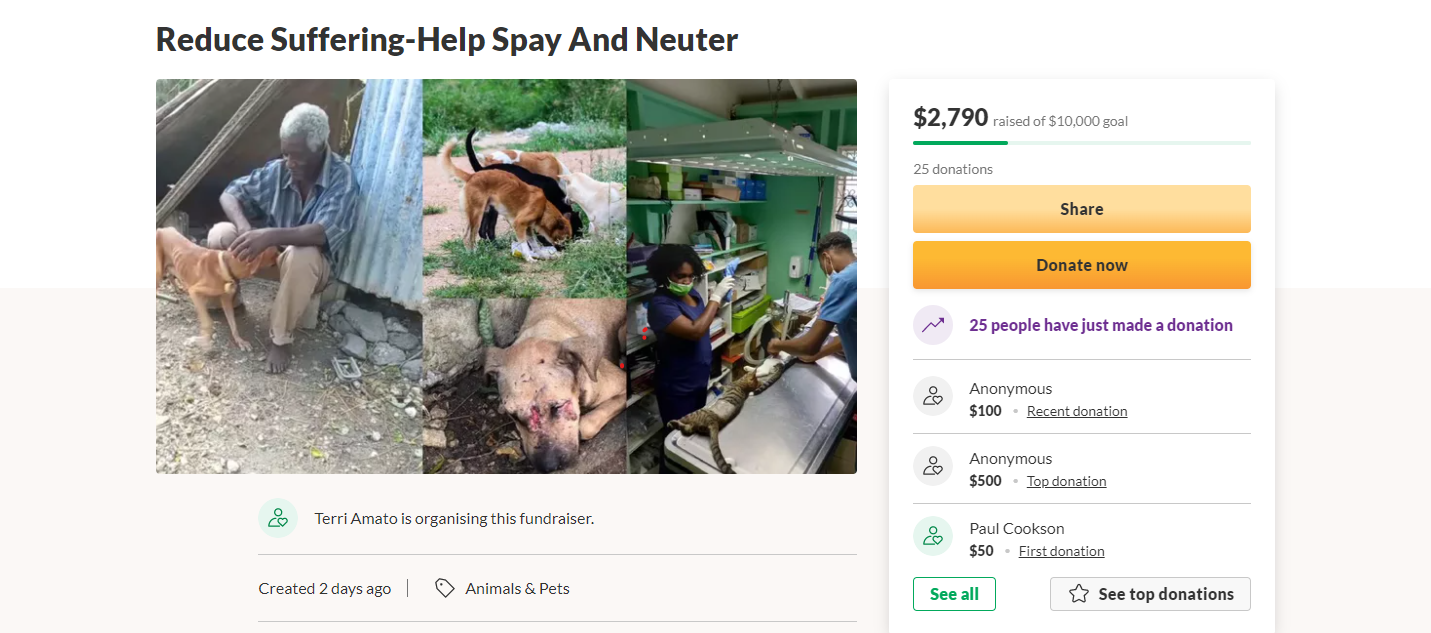This screenshot has height=633, width=1431.
Task: Open the Animals & Pets category link
Action: click(x=517, y=588)
